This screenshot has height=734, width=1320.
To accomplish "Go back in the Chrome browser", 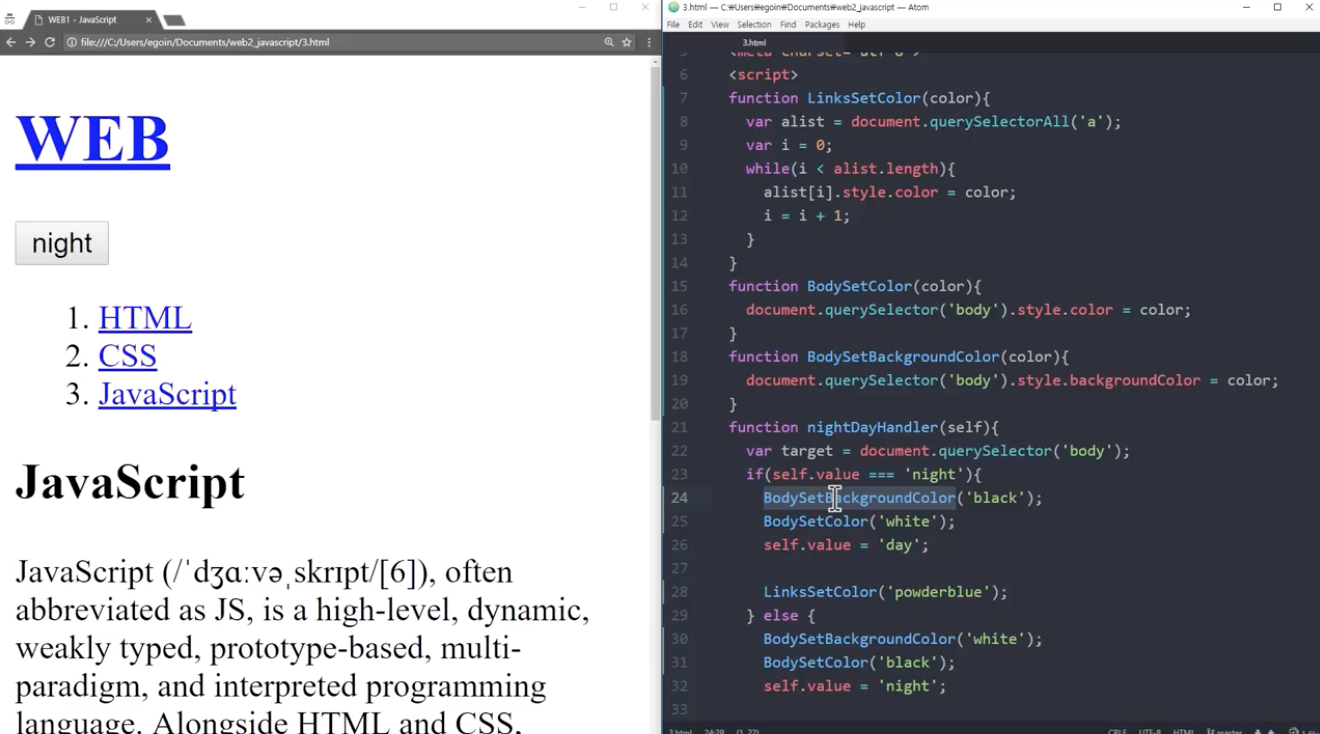I will pos(11,42).
